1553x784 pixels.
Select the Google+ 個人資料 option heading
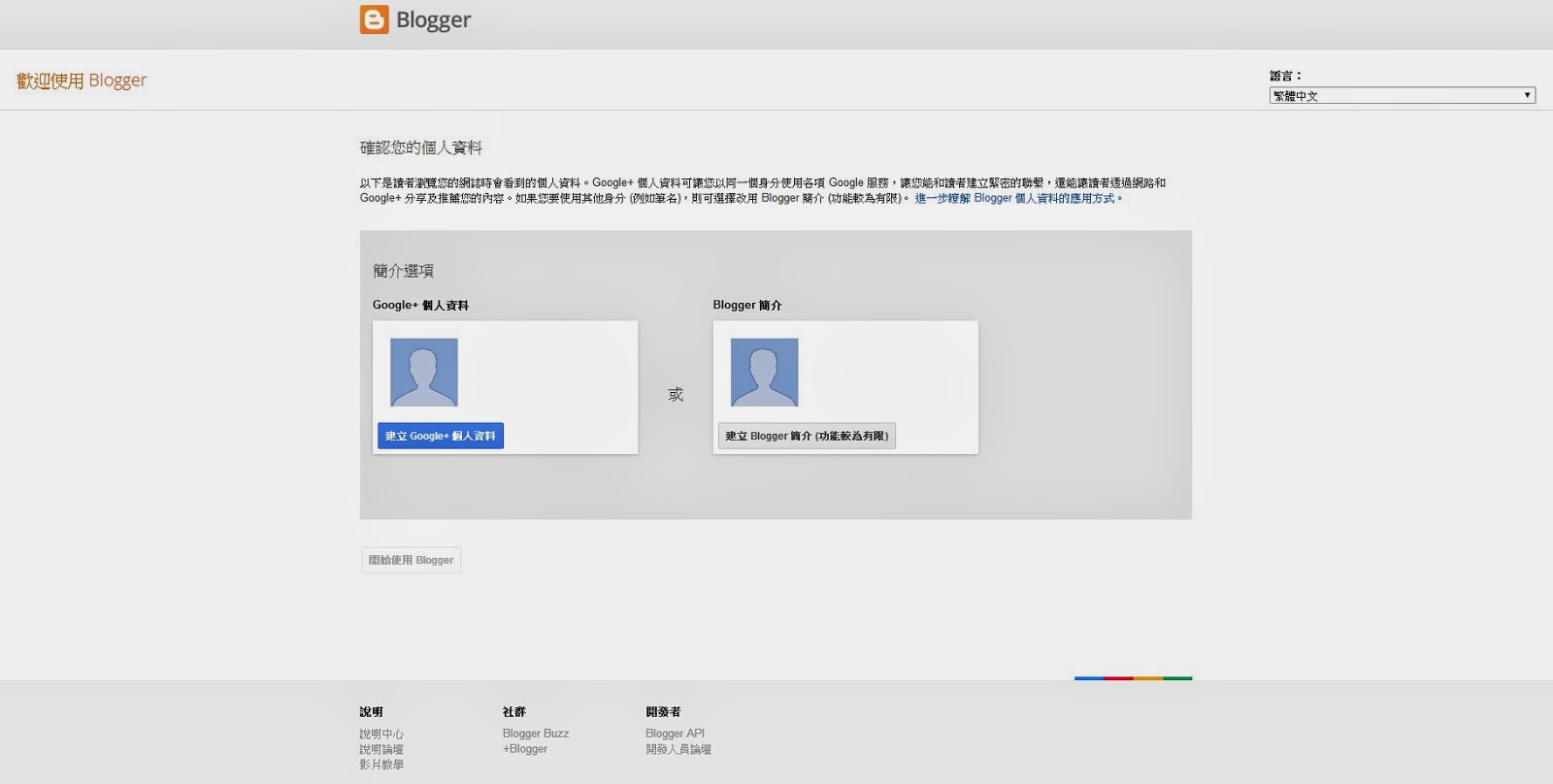420,305
